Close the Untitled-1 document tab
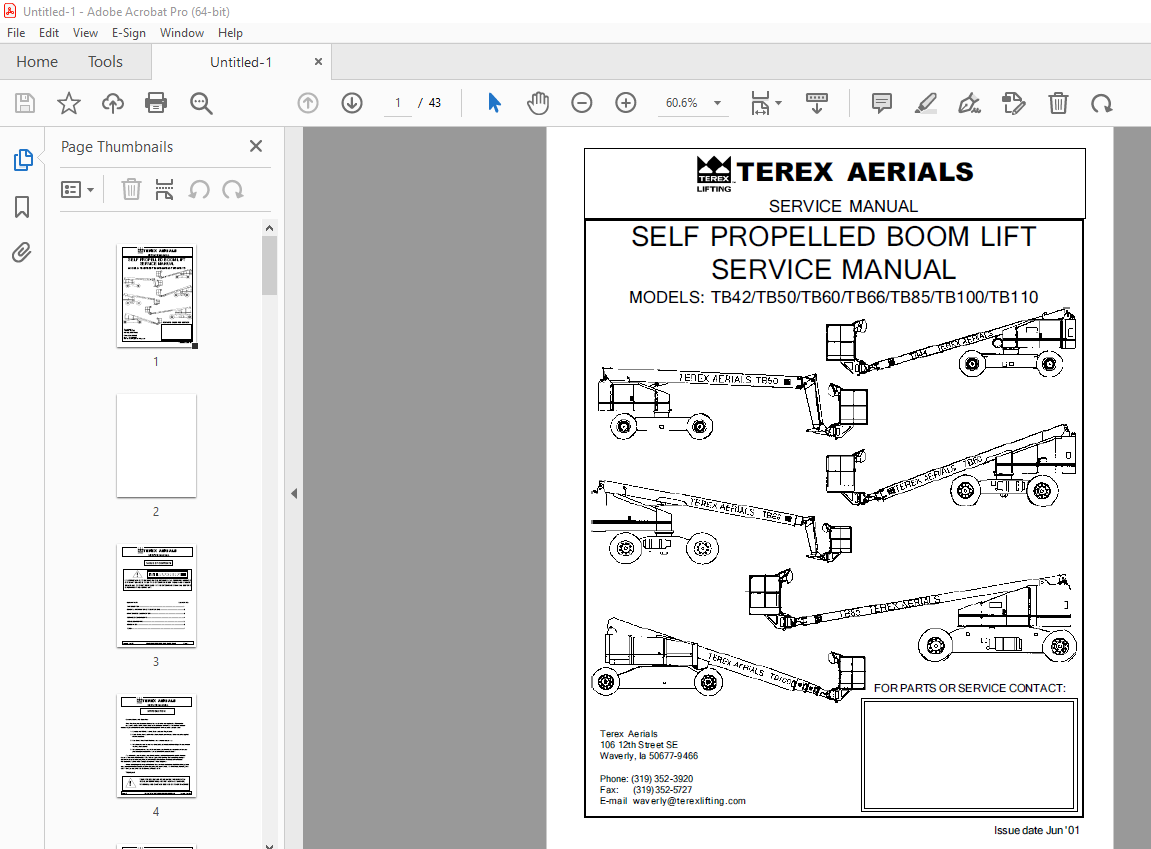This screenshot has width=1151, height=849. pyautogui.click(x=318, y=62)
